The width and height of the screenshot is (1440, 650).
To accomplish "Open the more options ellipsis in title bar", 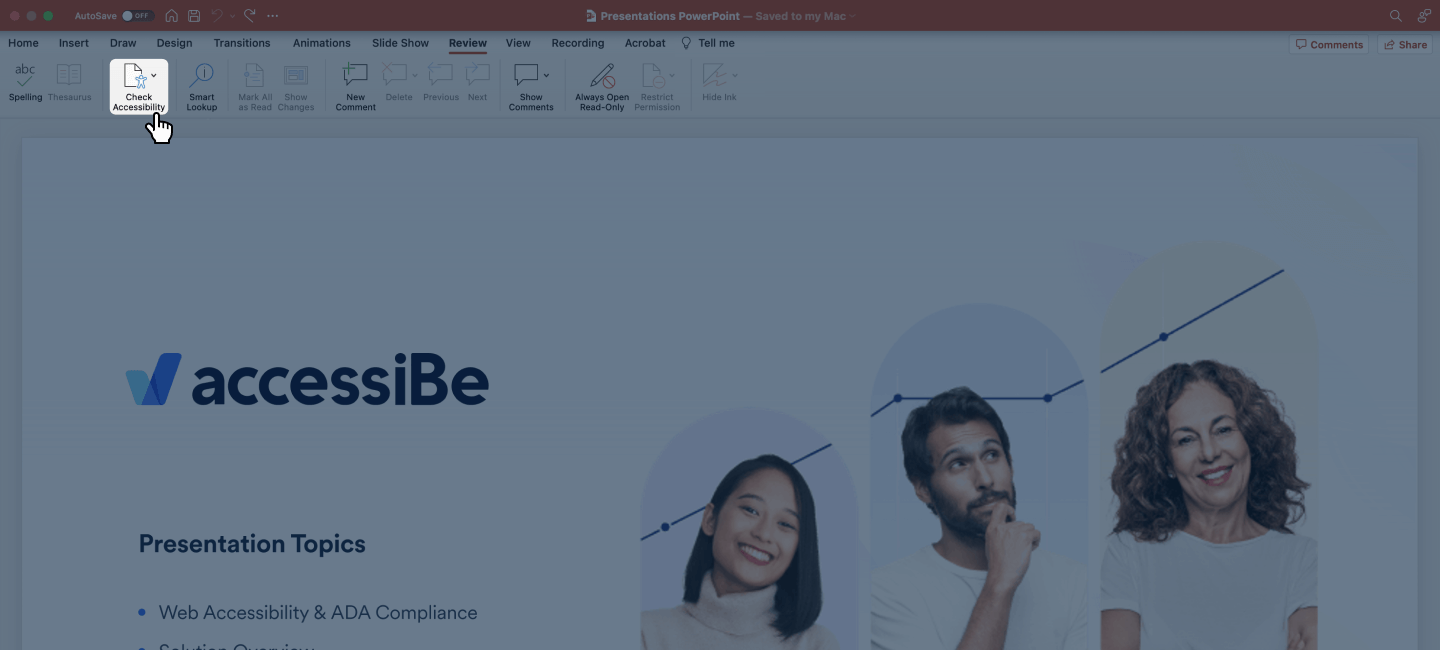I will (273, 16).
